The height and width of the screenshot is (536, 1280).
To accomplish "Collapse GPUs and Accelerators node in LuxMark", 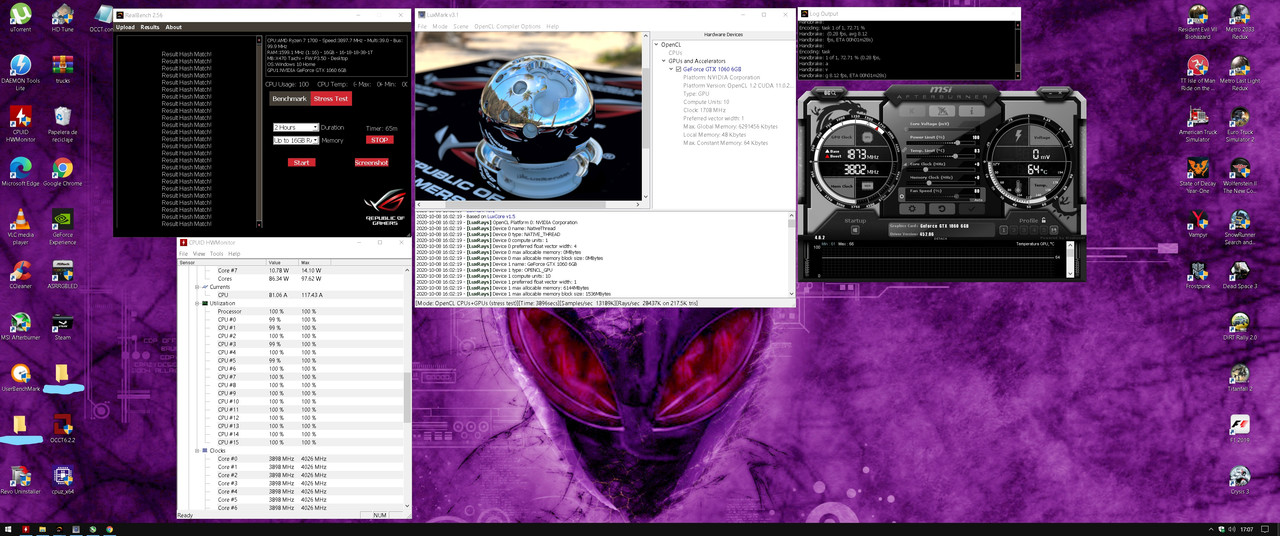I will point(664,61).
